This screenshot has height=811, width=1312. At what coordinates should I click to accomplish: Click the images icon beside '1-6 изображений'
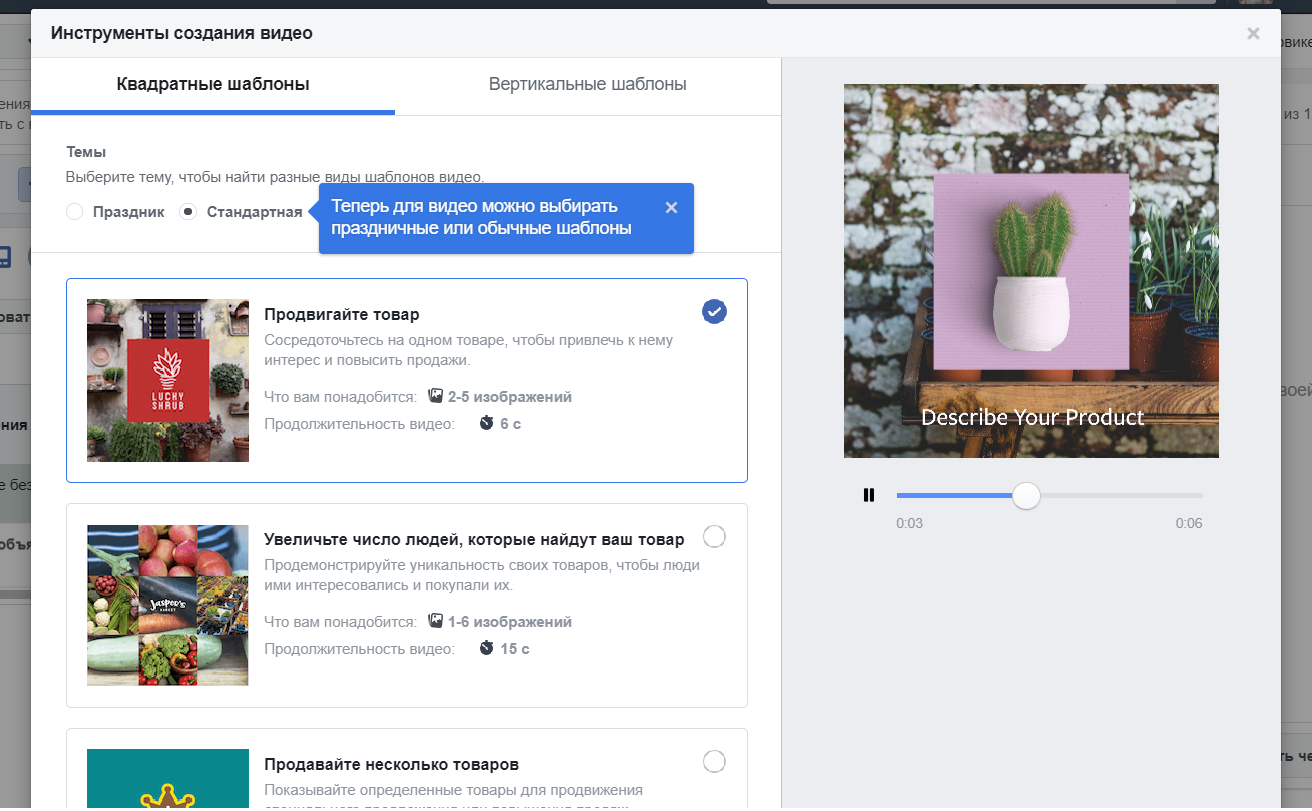(435, 620)
